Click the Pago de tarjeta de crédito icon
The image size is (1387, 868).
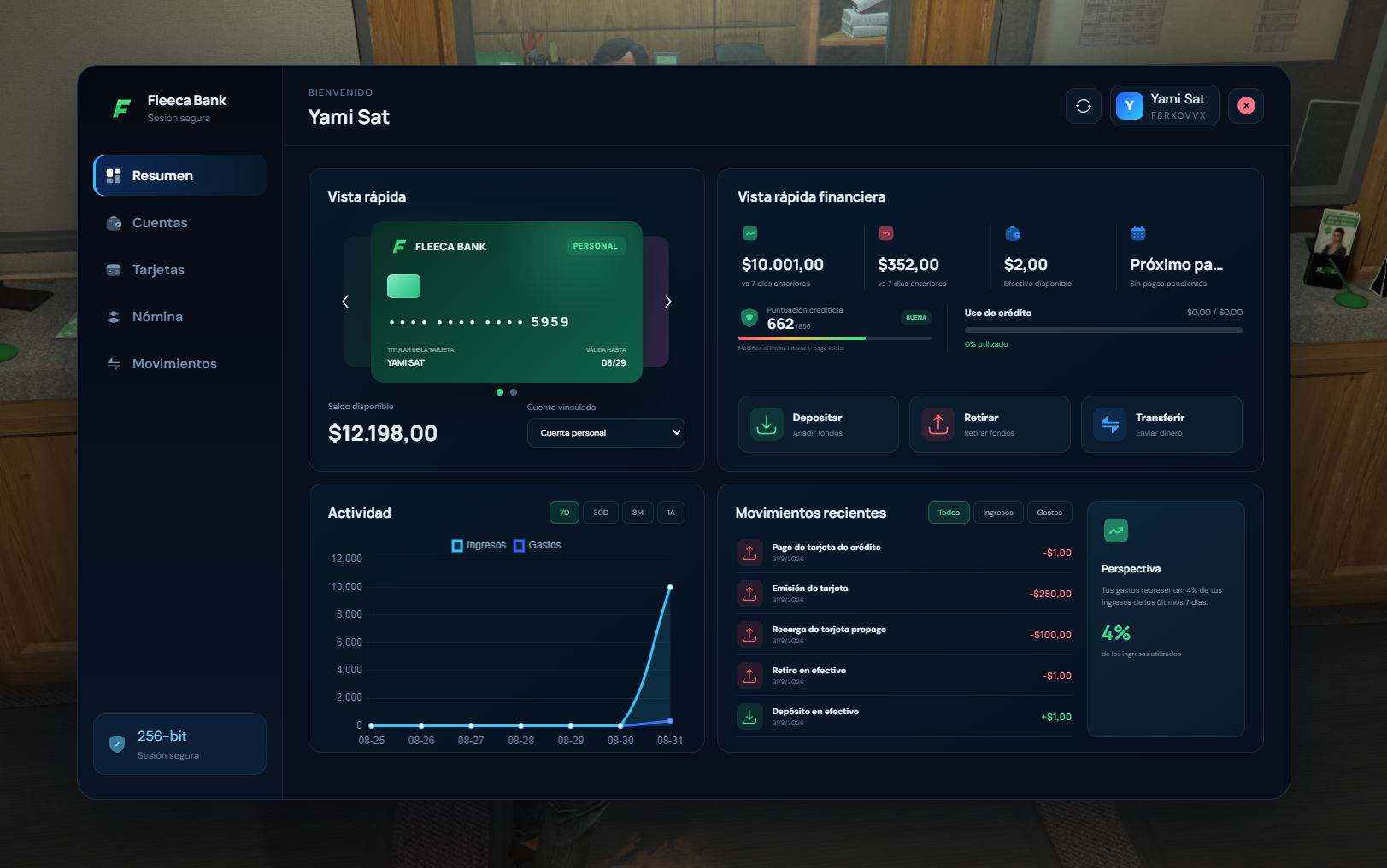749,553
